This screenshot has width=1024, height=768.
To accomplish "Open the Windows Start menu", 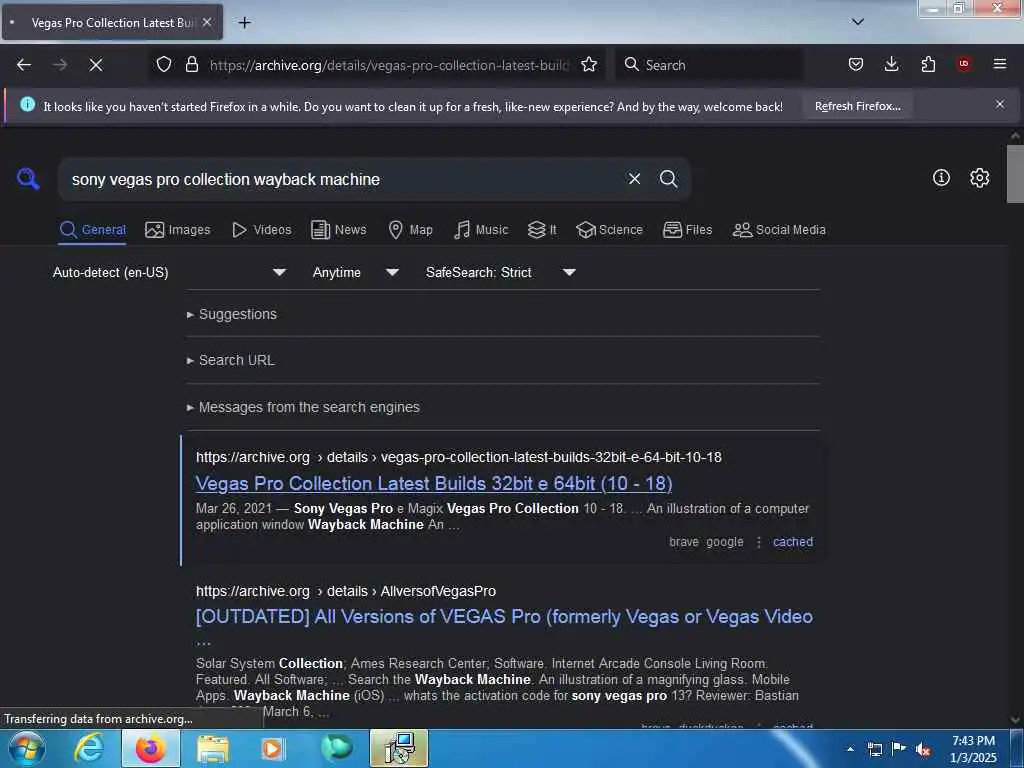I will 25,748.
